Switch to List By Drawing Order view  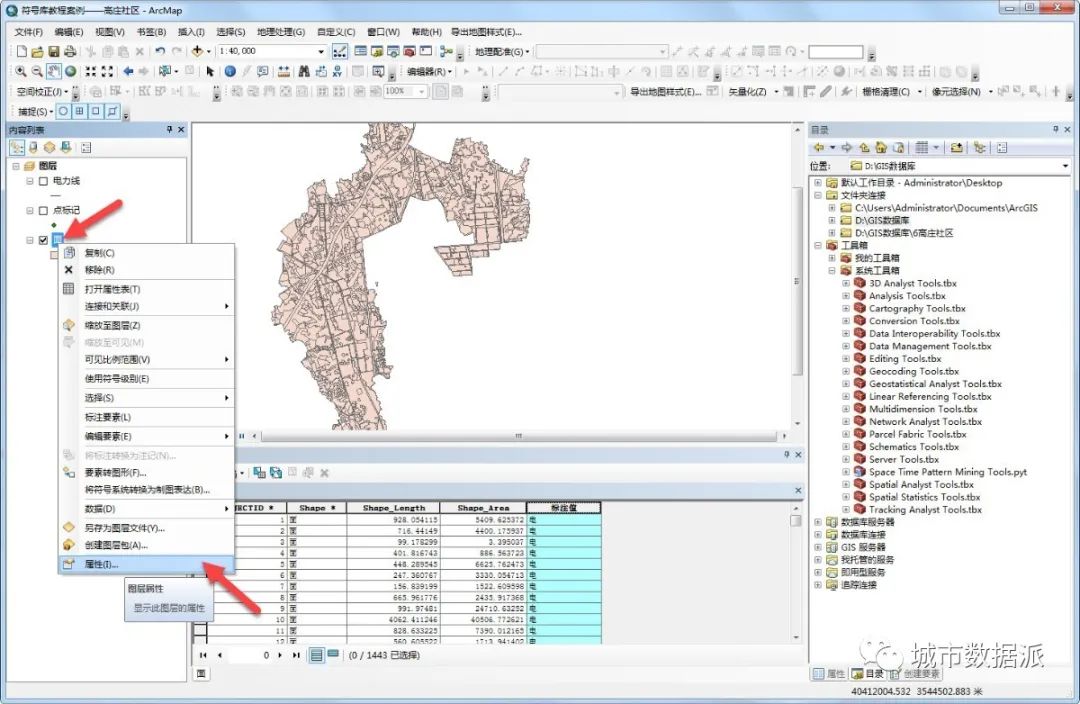(x=17, y=147)
